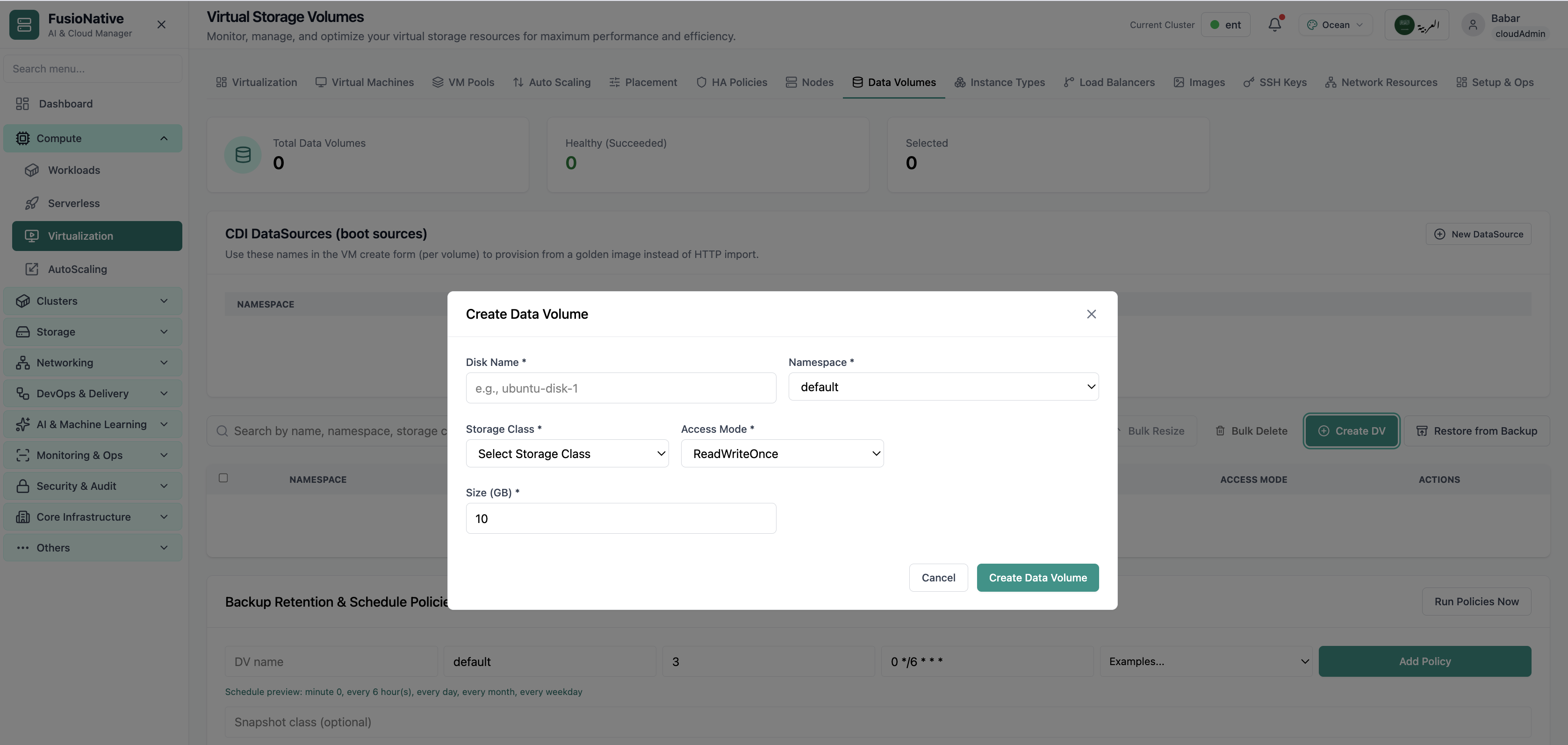Switch to the Placement tab

[x=643, y=82]
